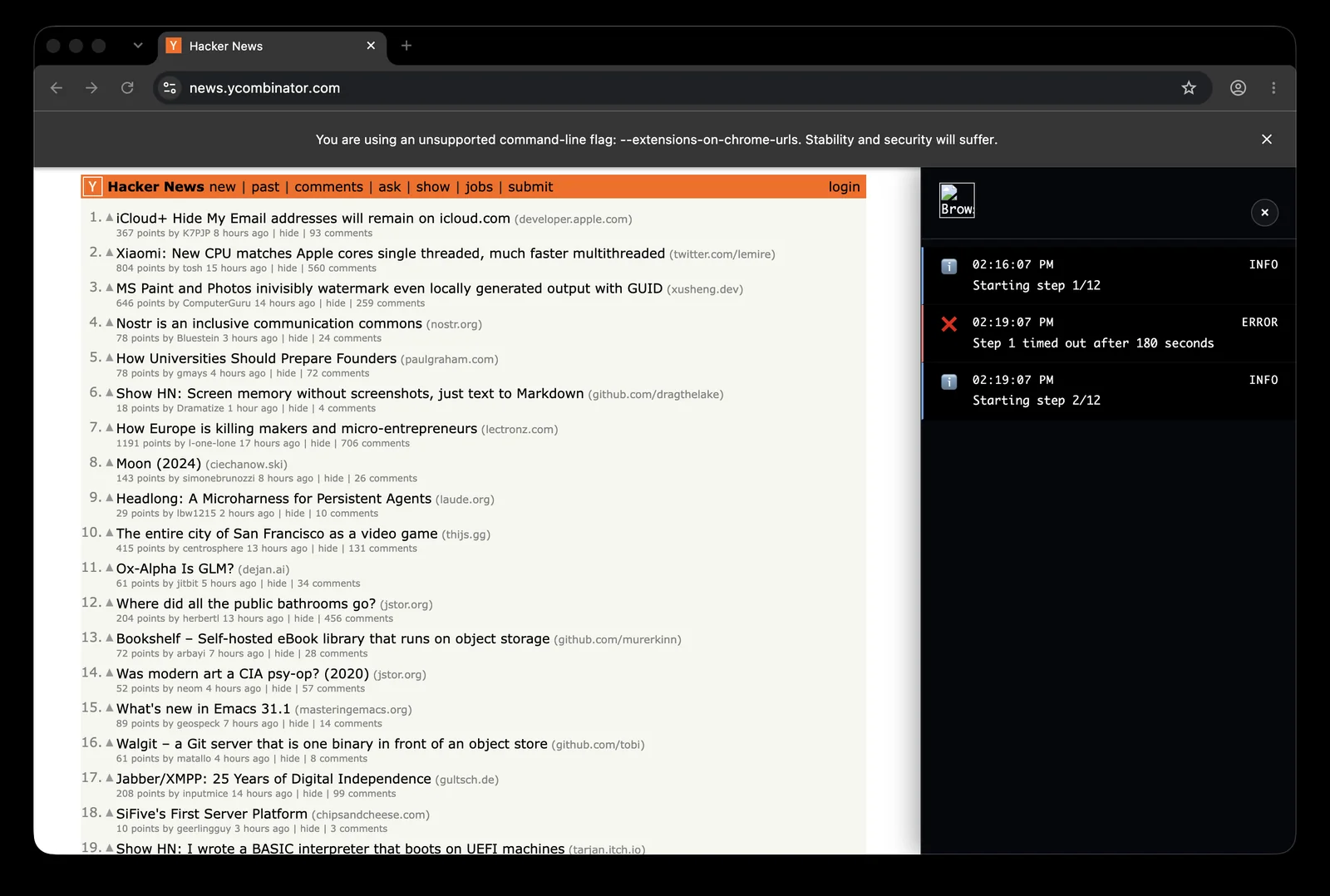The image size is (1330, 896).
Task: Upvote How Europe is killing makers story
Action: click(109, 427)
